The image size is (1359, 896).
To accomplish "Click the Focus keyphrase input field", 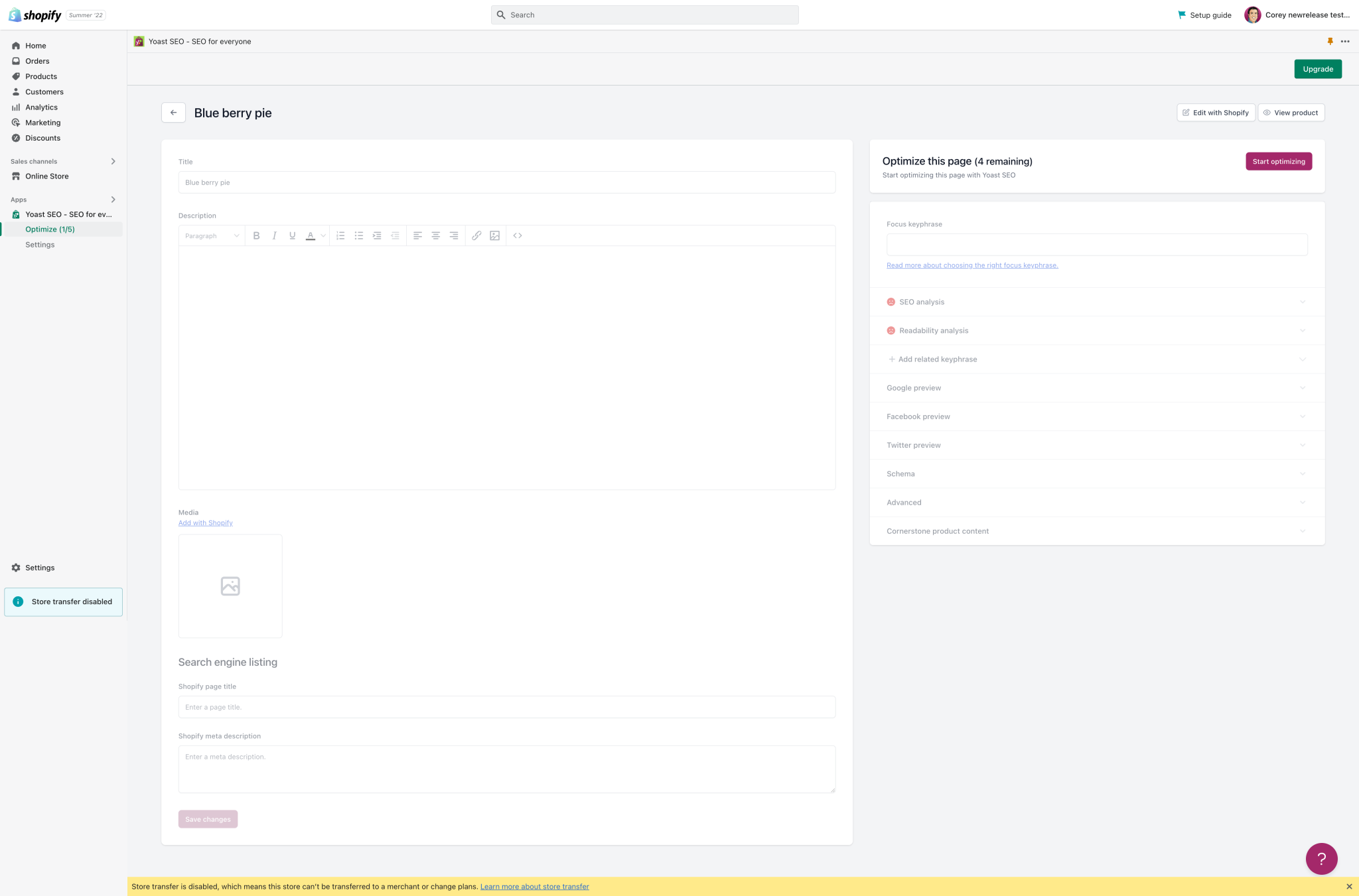I will coord(1097,245).
